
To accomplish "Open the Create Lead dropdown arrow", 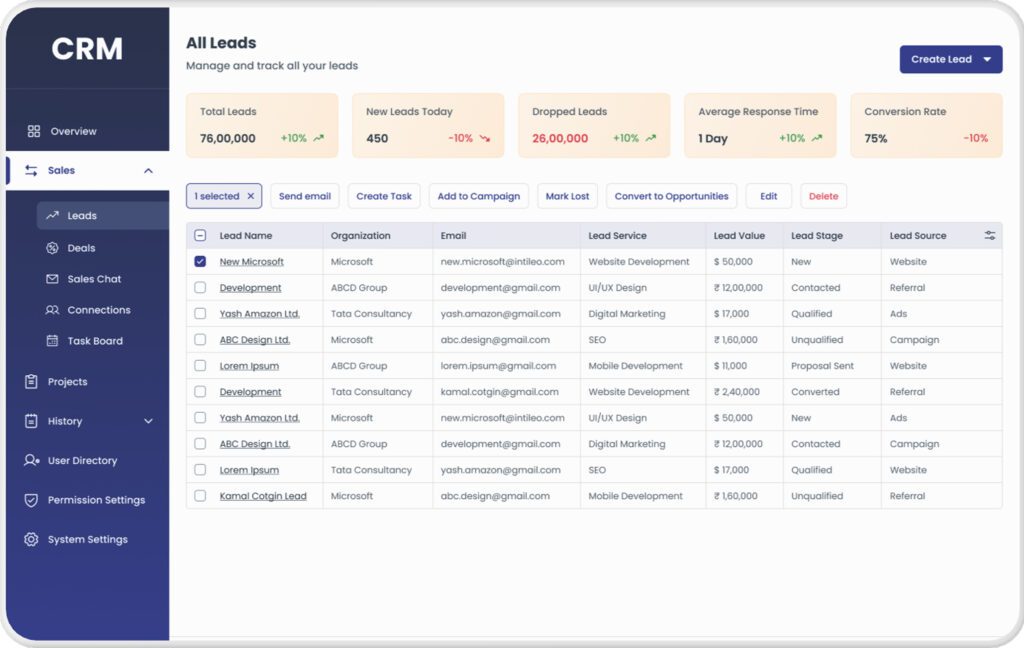I will (x=987, y=59).
